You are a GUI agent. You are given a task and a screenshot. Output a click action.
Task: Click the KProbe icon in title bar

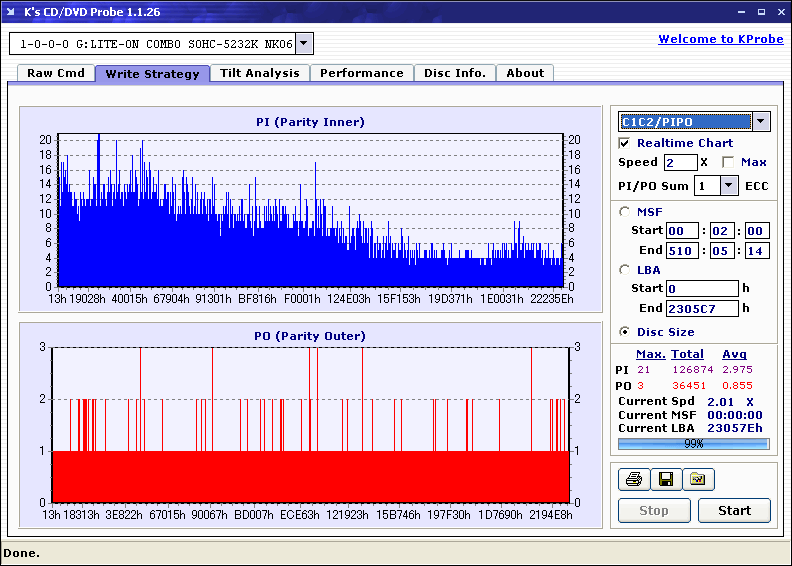pos(12,12)
